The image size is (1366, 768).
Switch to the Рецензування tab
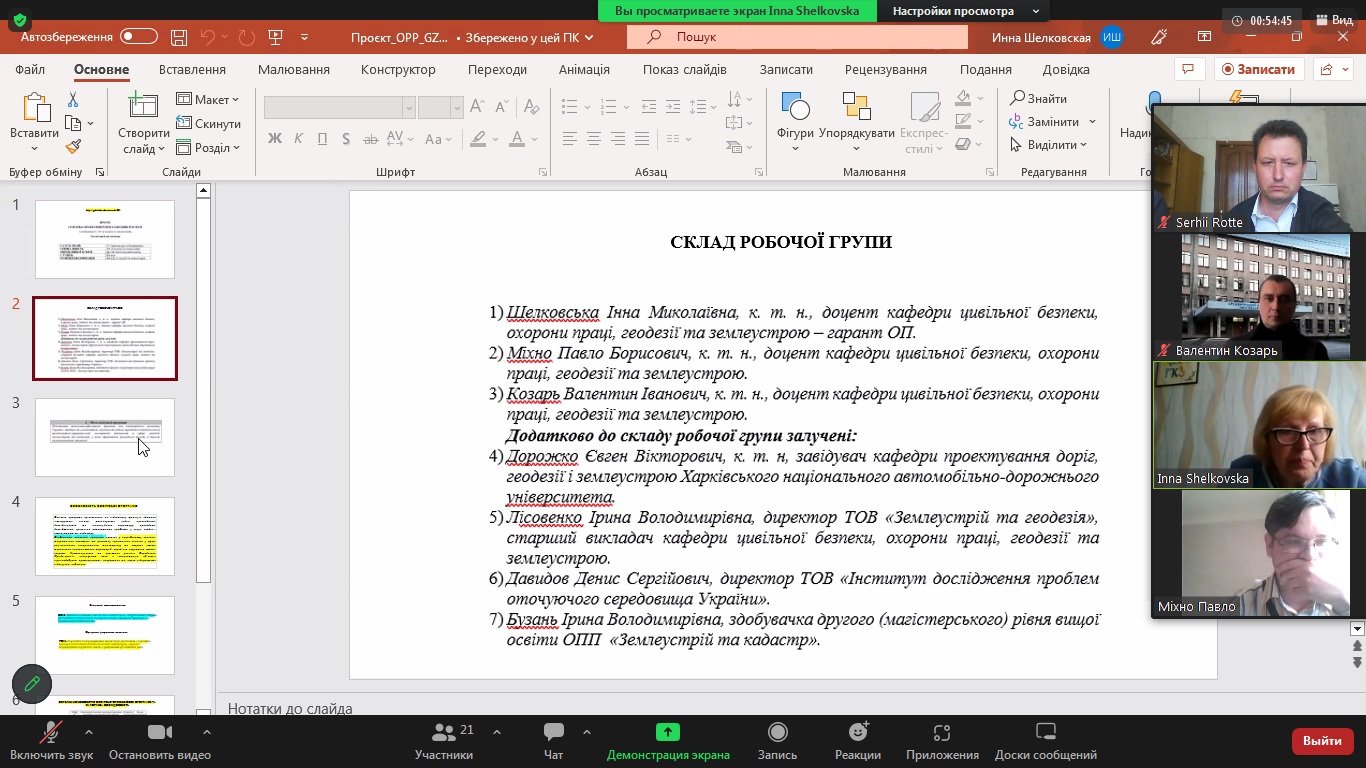[x=885, y=69]
